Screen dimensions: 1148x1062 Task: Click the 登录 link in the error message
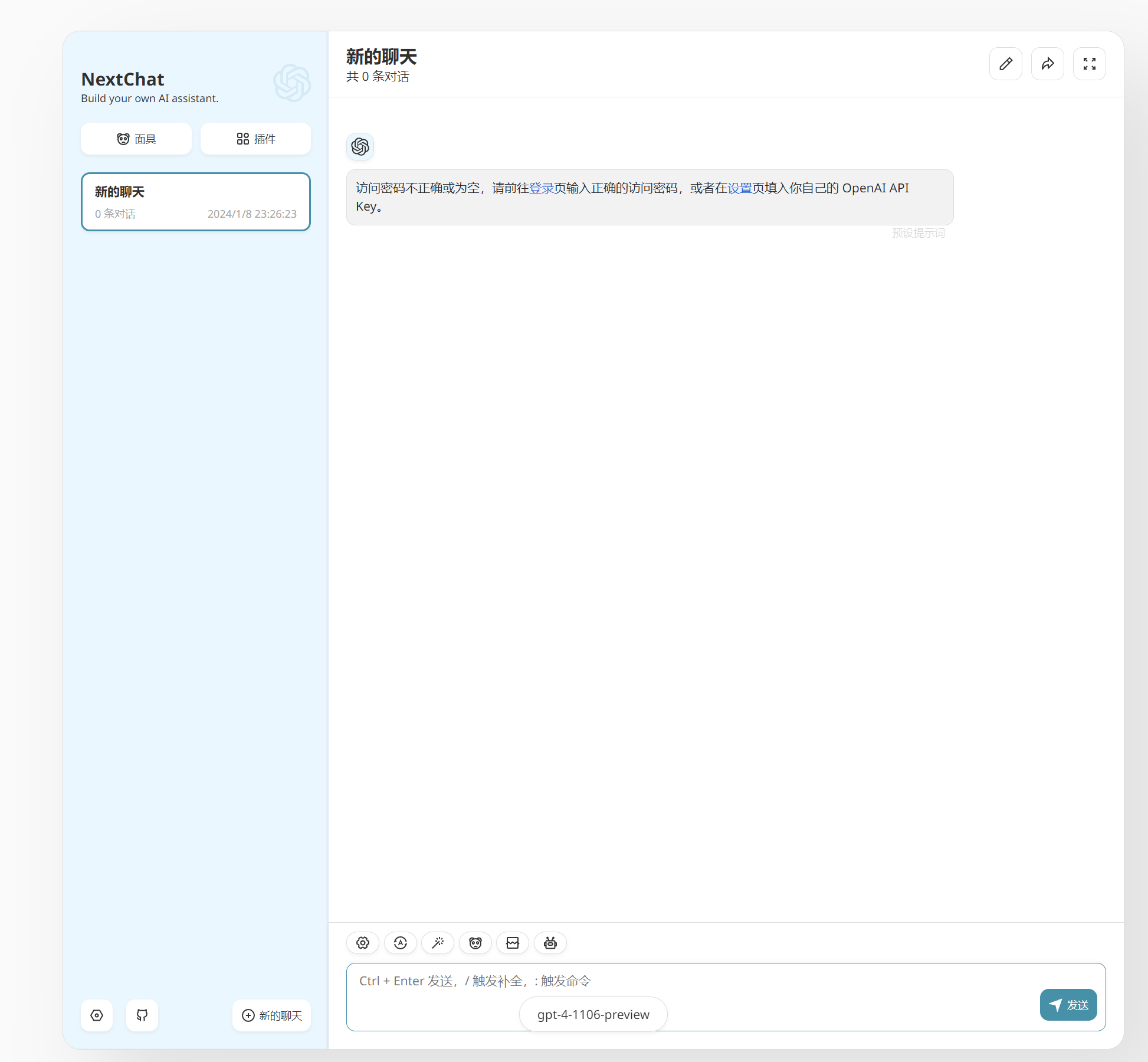point(540,188)
